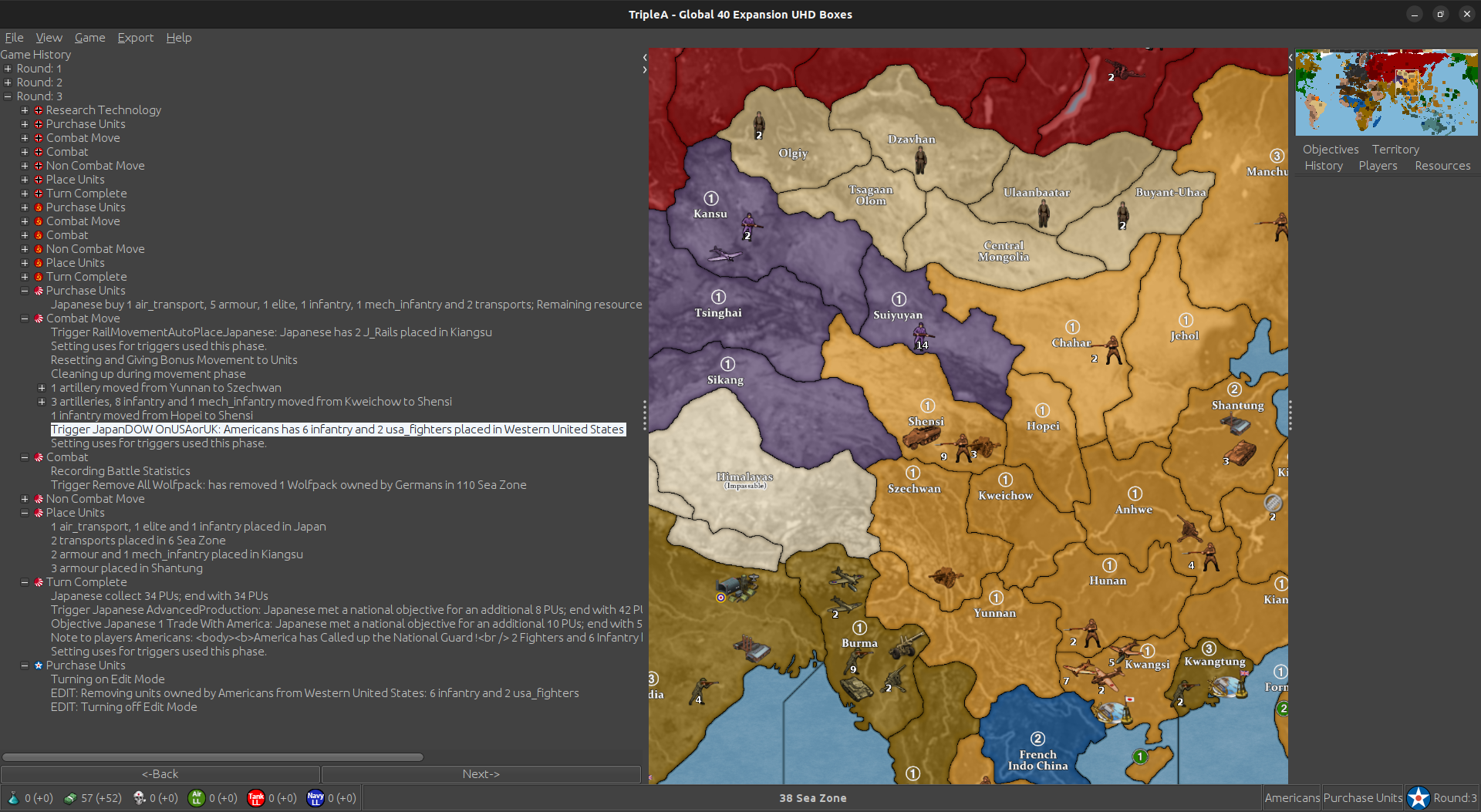Select the soldier stack in Buyant-Uhaa

click(x=1123, y=216)
